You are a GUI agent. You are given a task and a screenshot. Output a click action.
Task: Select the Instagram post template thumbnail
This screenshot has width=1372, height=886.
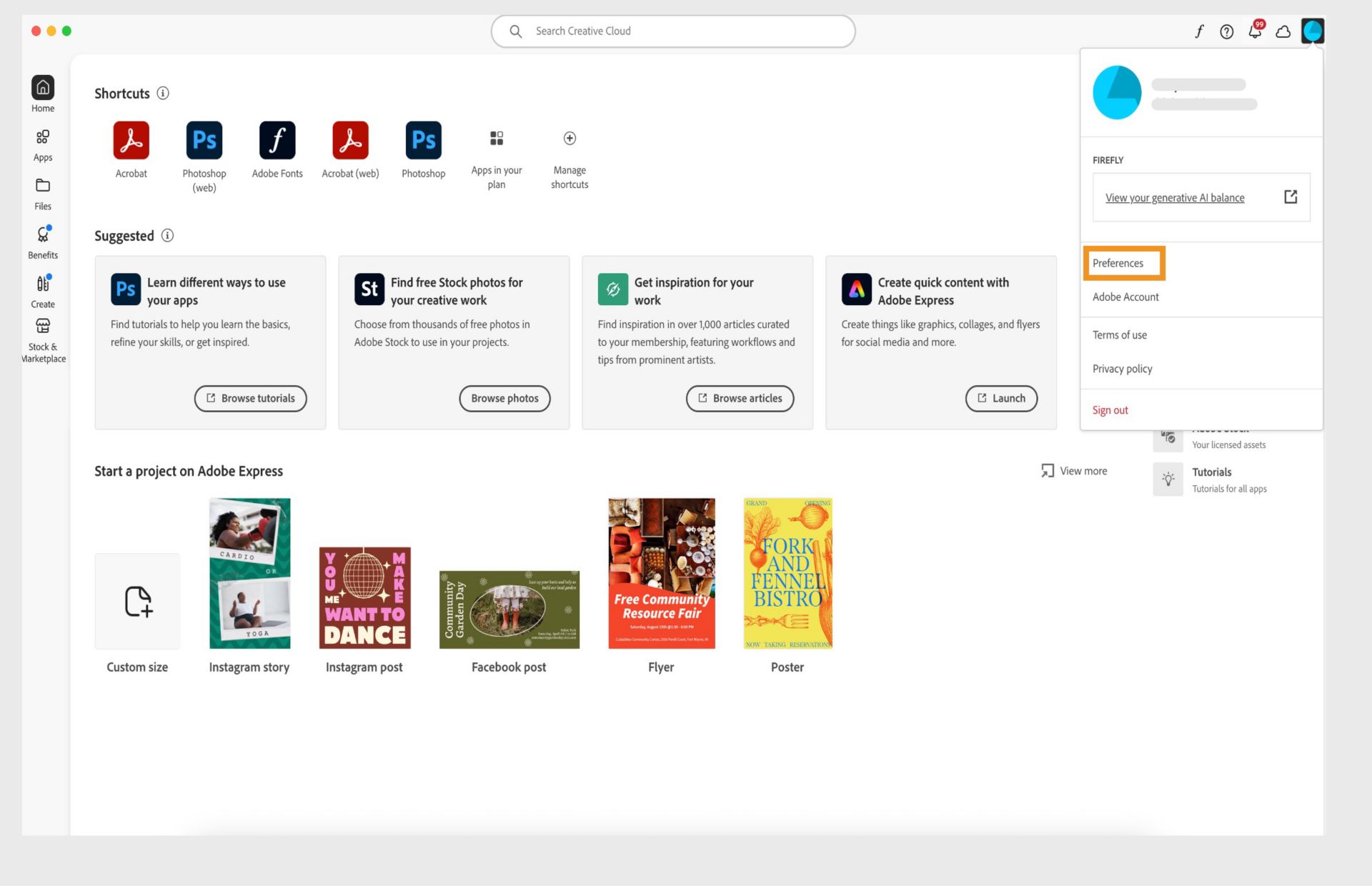(364, 597)
